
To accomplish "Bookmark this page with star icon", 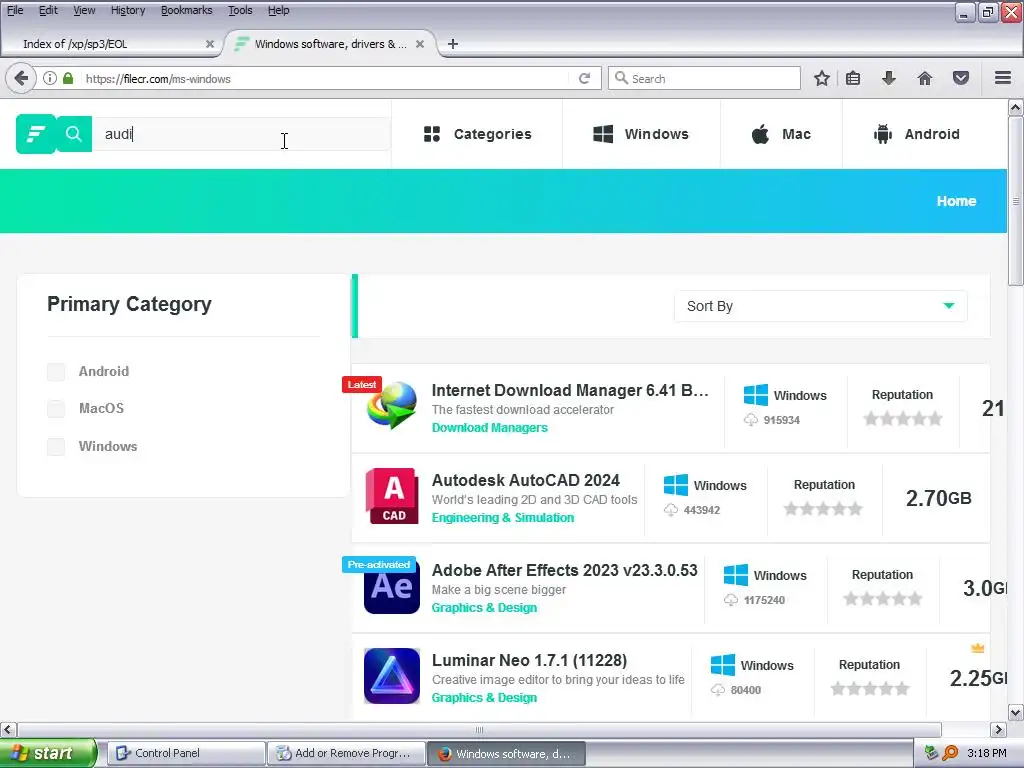I will pyautogui.click(x=822, y=78).
